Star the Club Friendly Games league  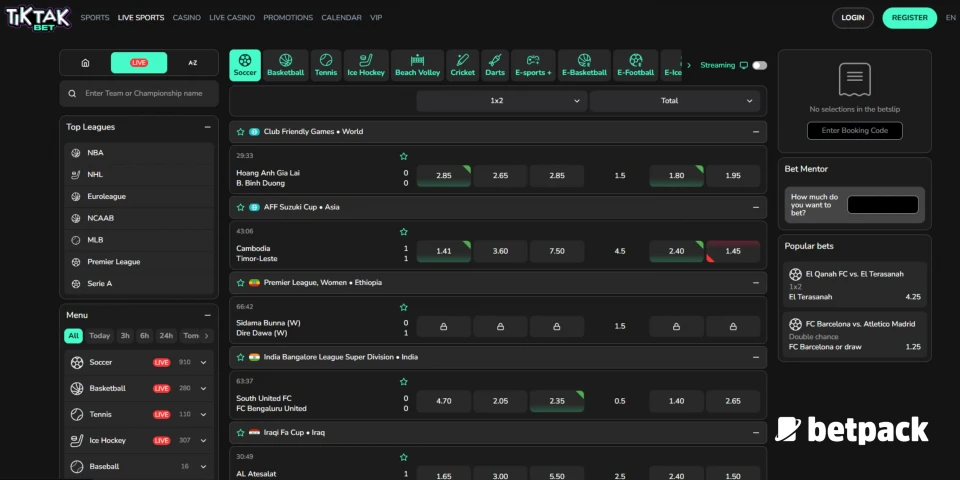point(240,132)
